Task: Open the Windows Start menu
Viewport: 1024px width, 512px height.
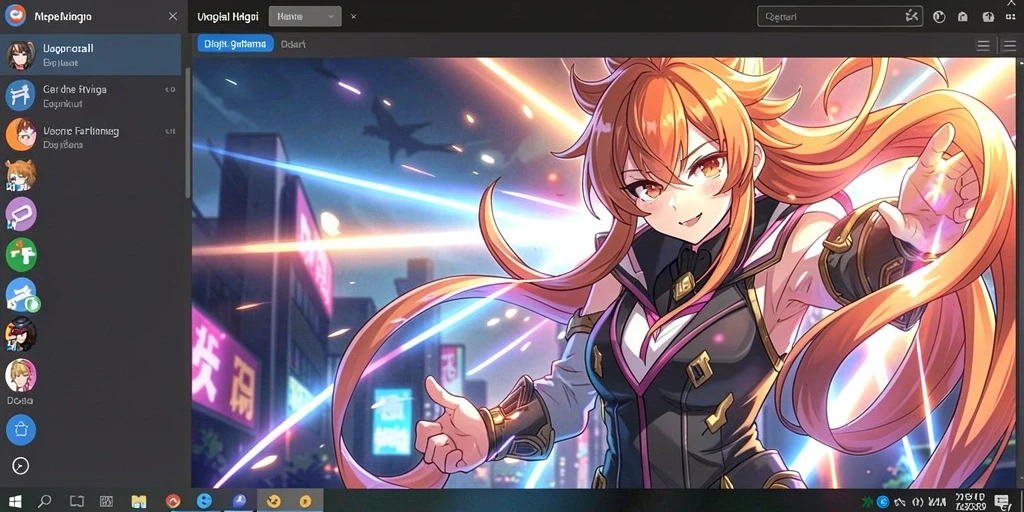Action: 14,501
